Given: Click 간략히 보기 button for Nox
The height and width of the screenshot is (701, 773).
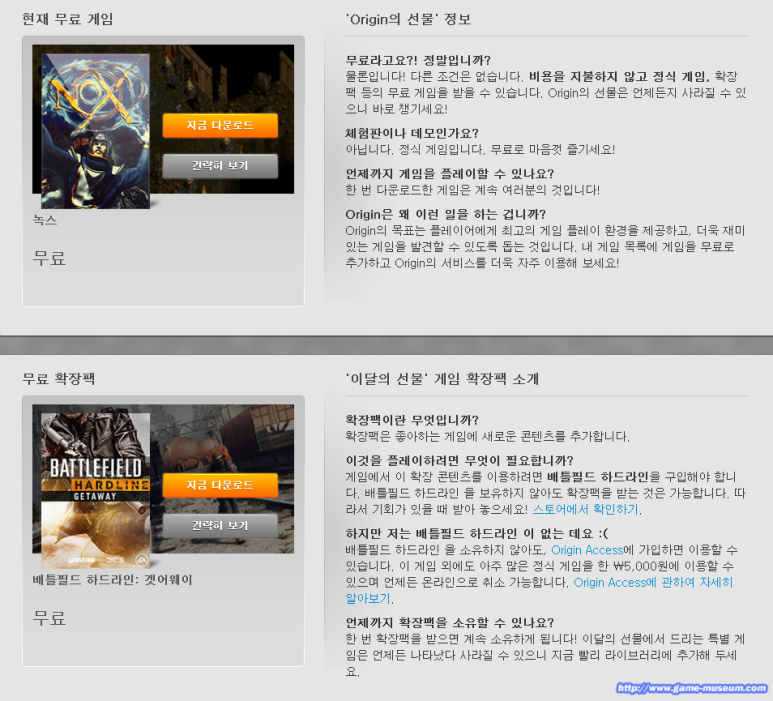Looking at the screenshot, I should point(220,166).
